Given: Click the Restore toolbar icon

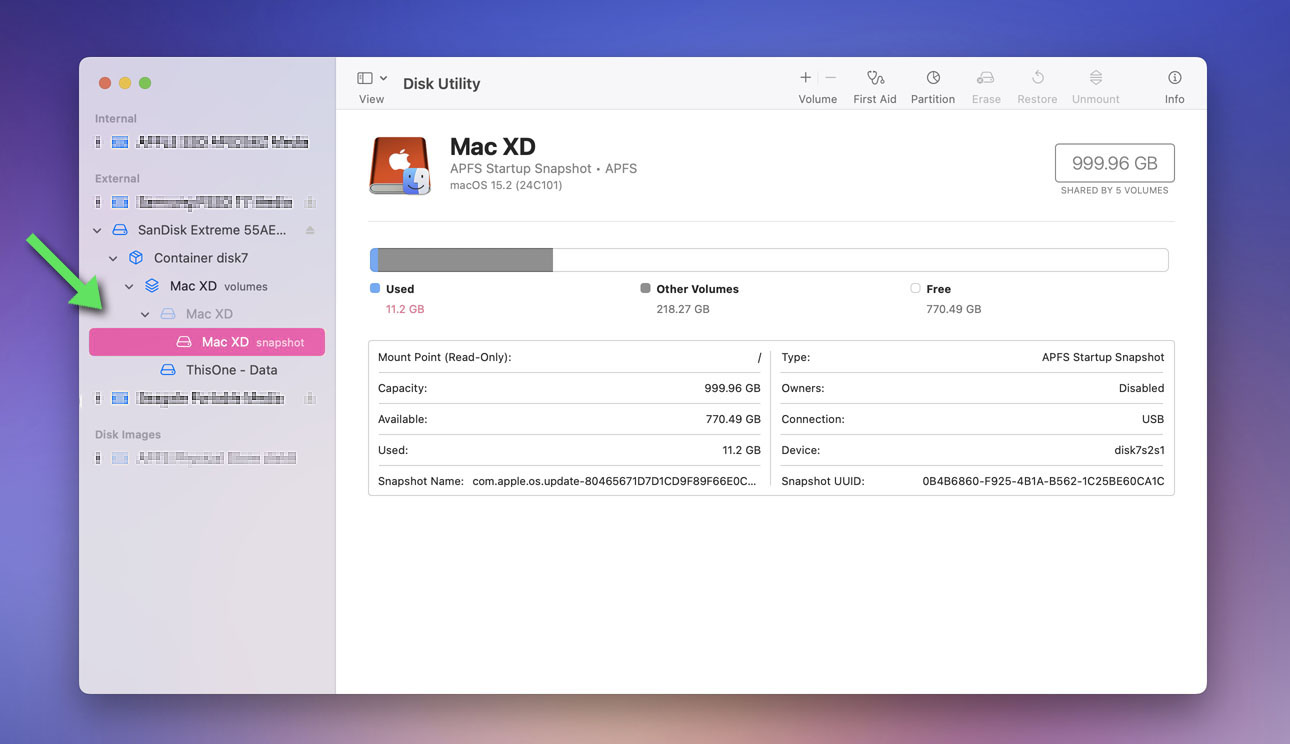Looking at the screenshot, I should tap(1038, 78).
